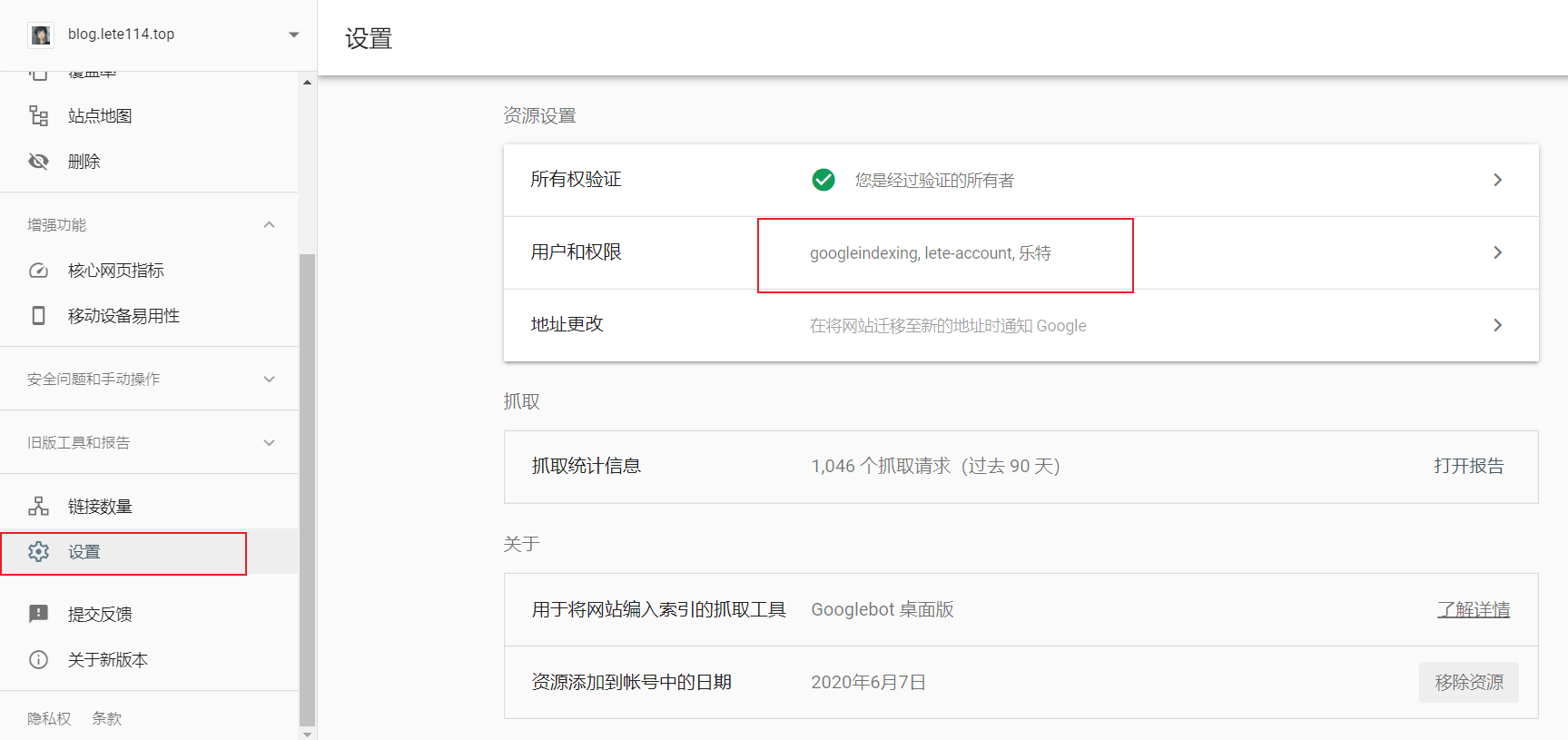The height and width of the screenshot is (740, 1568).
Task: Click the 移除资源 button
Action: coord(1468,683)
